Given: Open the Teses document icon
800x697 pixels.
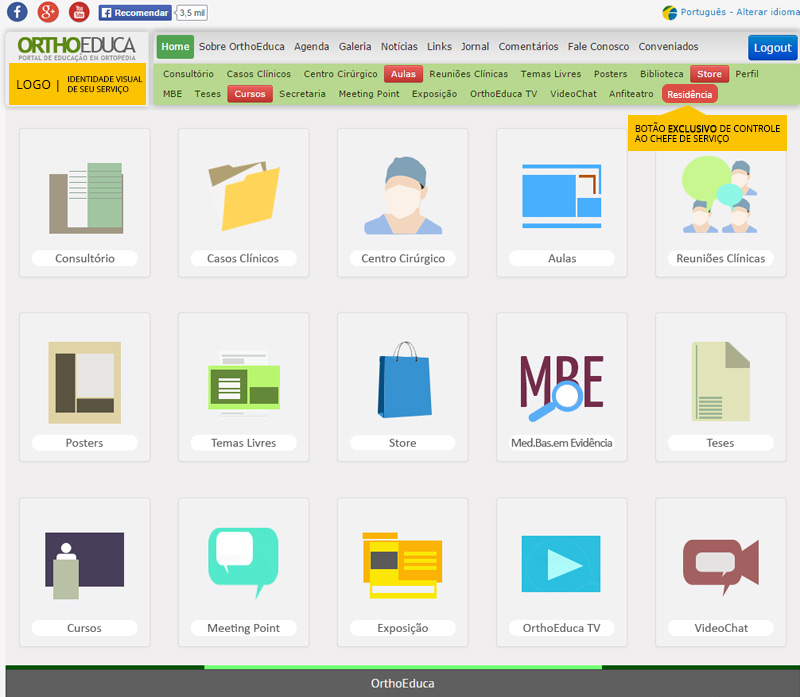Looking at the screenshot, I should point(720,382).
